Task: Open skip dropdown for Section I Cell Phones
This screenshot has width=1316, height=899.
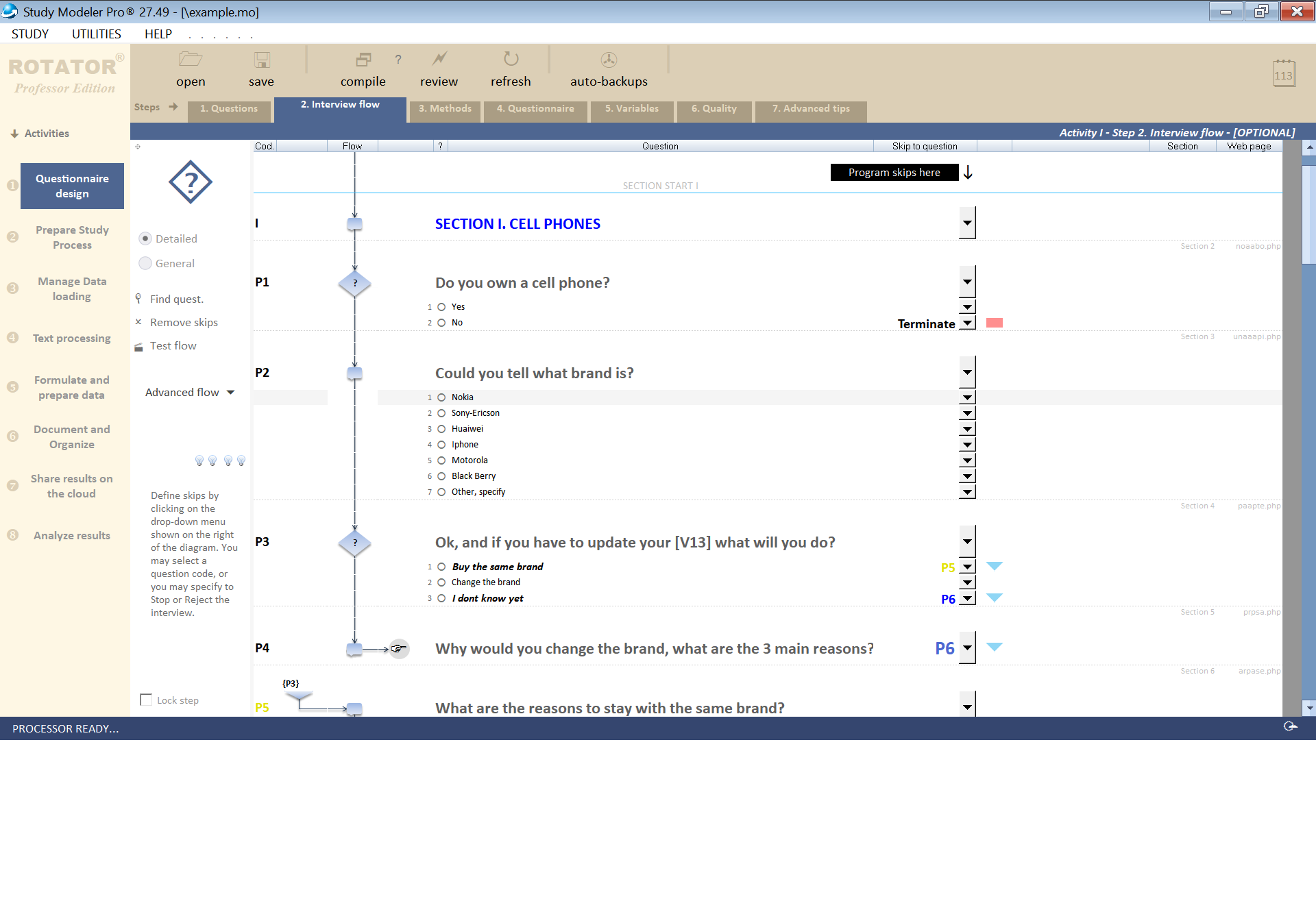Action: point(967,223)
